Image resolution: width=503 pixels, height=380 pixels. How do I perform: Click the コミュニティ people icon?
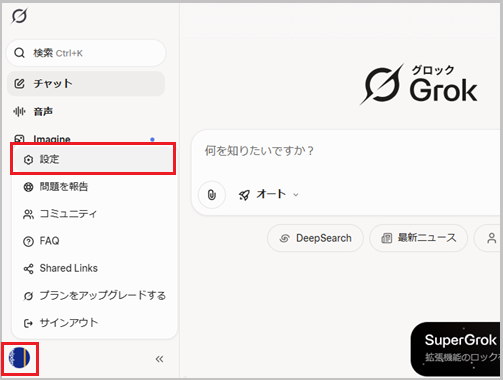tap(28, 214)
